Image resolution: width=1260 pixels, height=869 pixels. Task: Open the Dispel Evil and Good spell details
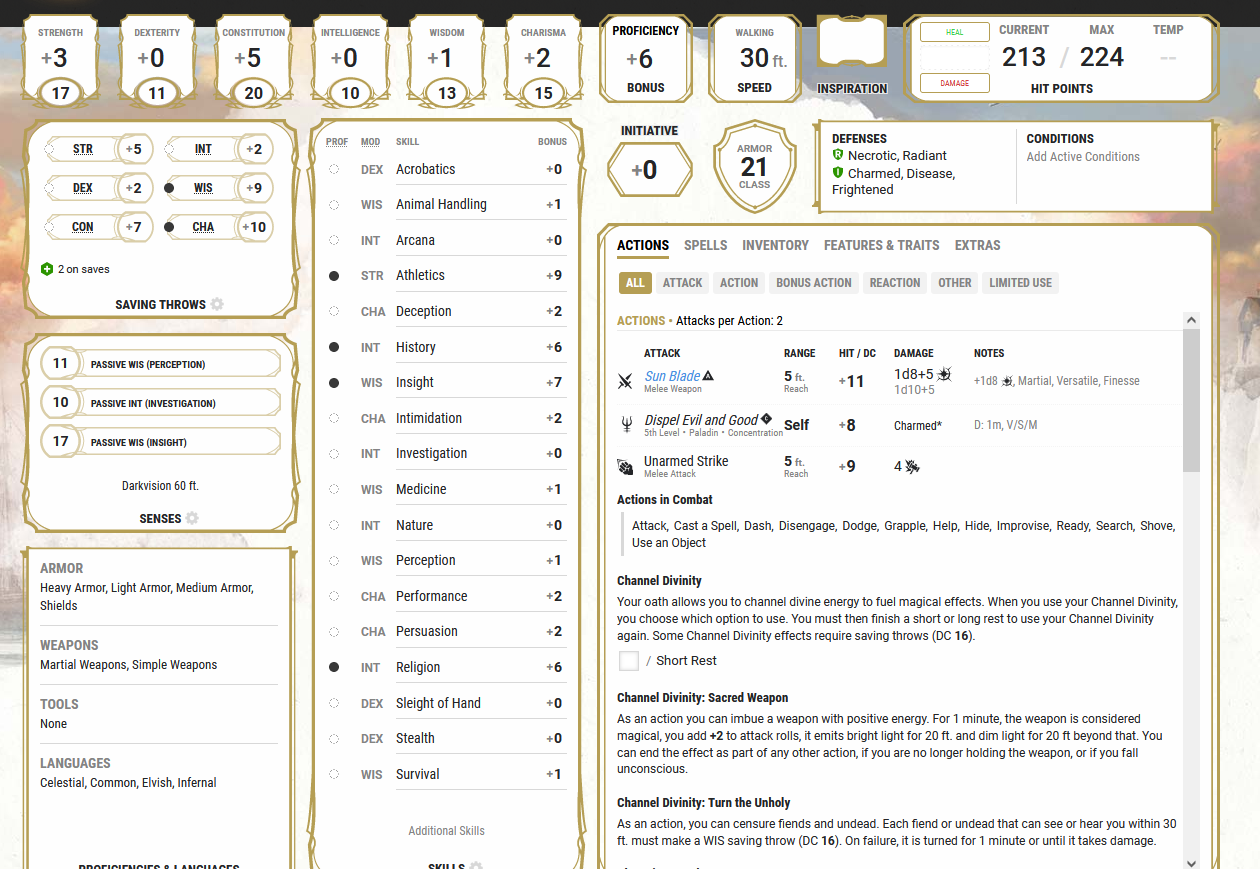pyautogui.click(x=701, y=420)
